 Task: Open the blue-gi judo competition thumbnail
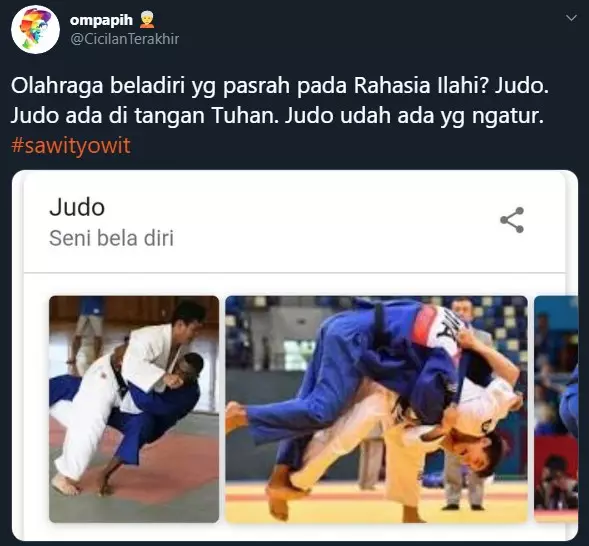click(x=376, y=409)
